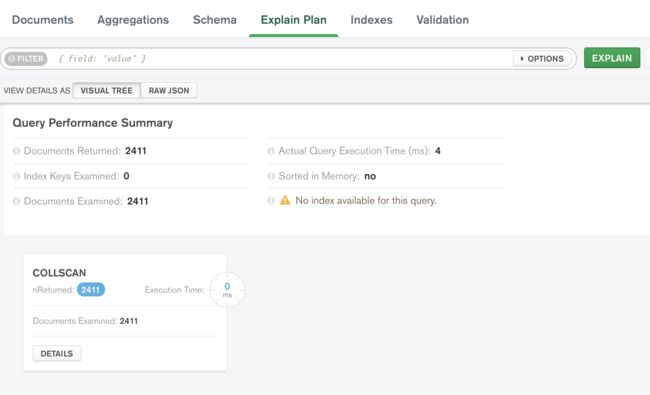Click the execution time clock dial
The height and width of the screenshot is (395, 650).
pyautogui.click(x=227, y=290)
